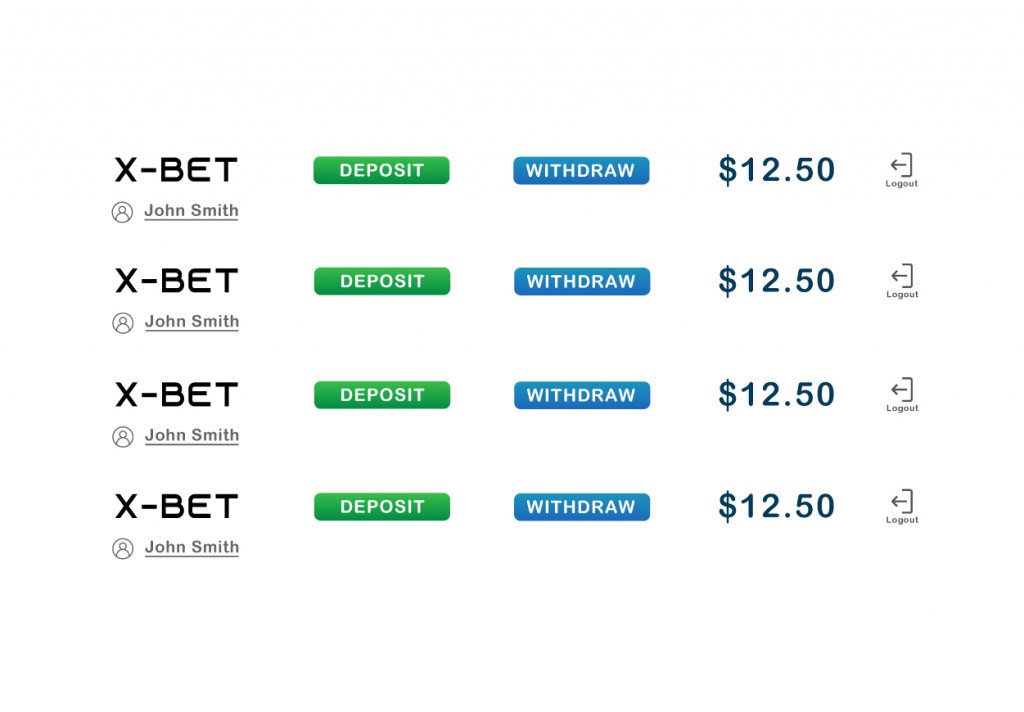Click the John Smith link in the third row
The width and height of the screenshot is (1024, 712).
192,436
